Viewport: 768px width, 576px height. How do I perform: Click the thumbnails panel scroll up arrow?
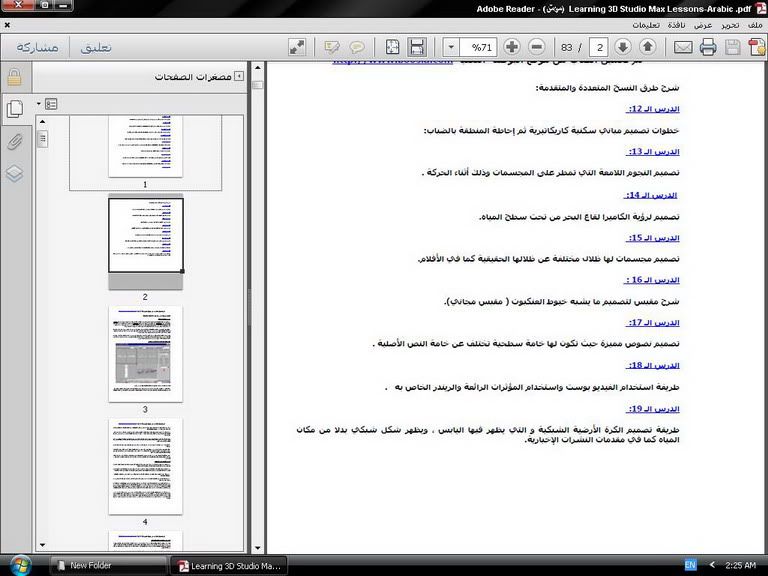[43, 121]
